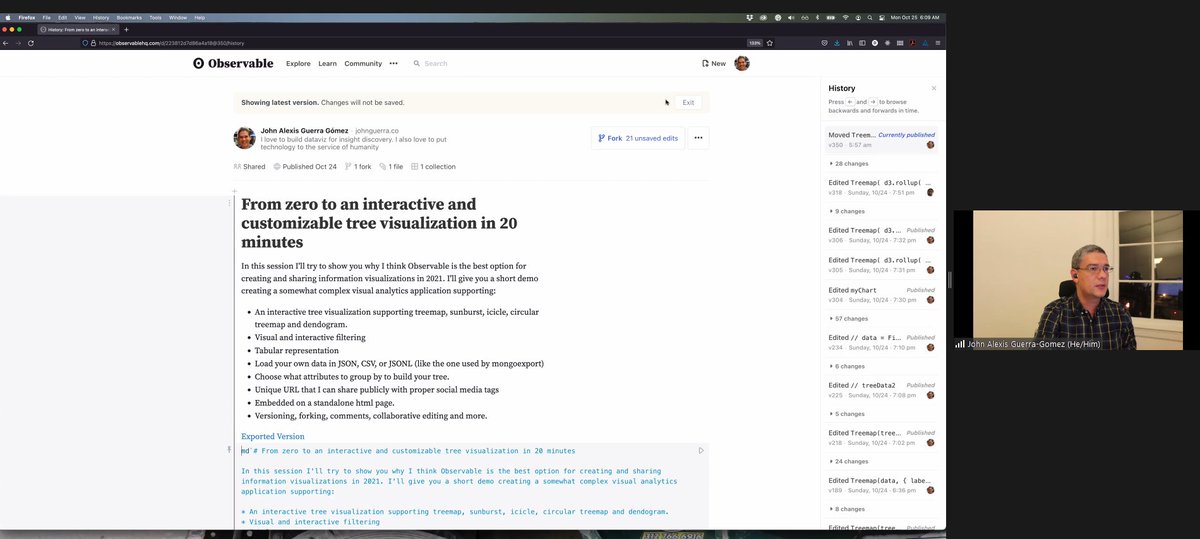Open the Exported Version link
This screenshot has width=1200, height=539.
pos(273,436)
